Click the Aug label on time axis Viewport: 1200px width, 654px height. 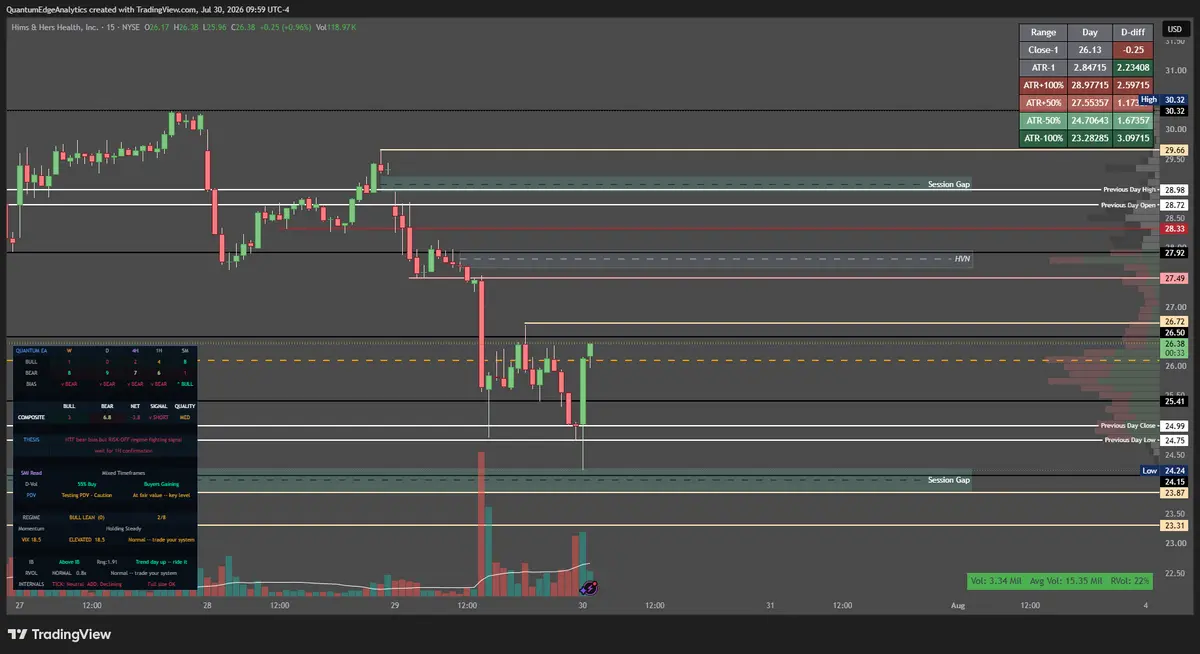957,606
